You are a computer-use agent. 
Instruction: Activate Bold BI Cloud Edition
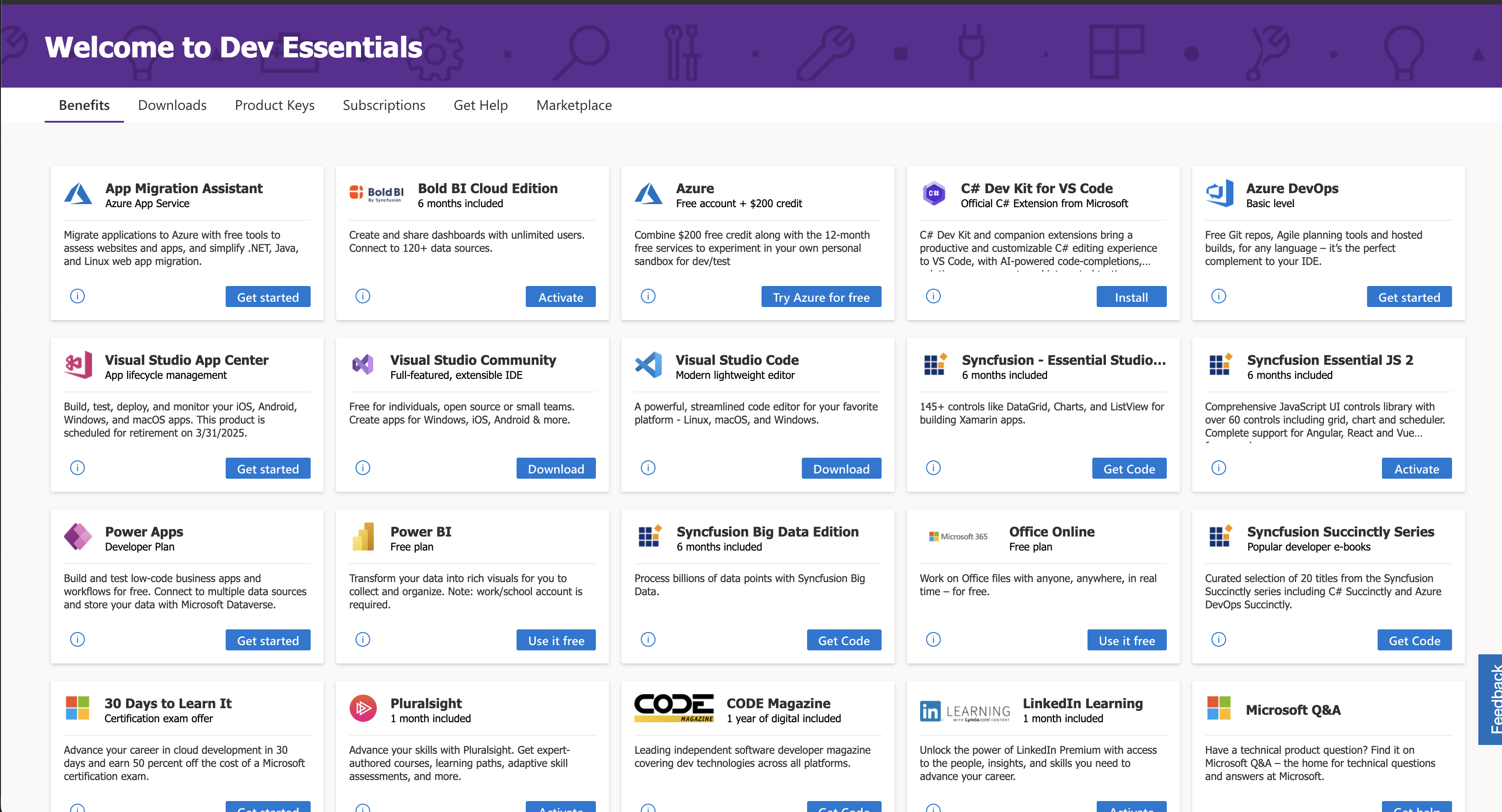click(x=560, y=297)
